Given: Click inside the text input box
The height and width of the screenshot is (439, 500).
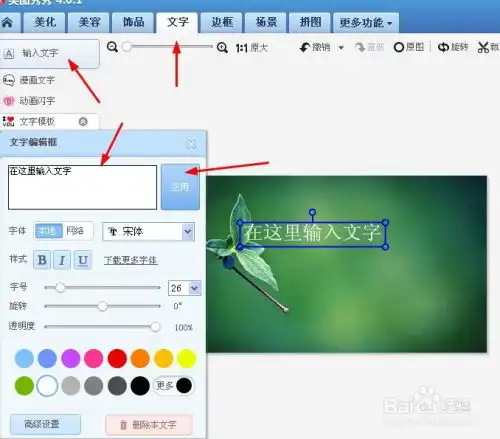Looking at the screenshot, I should tap(82, 187).
